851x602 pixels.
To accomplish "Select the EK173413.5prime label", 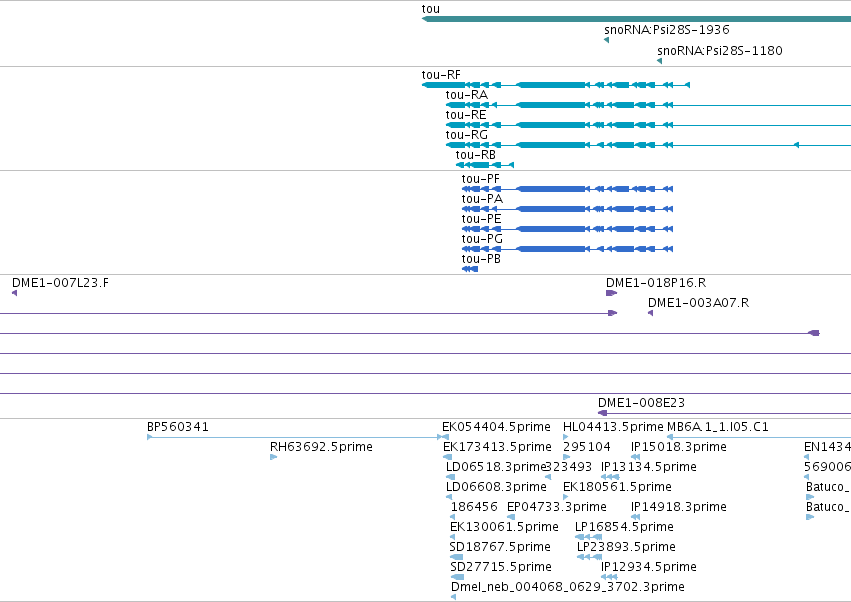I will [x=497, y=447].
